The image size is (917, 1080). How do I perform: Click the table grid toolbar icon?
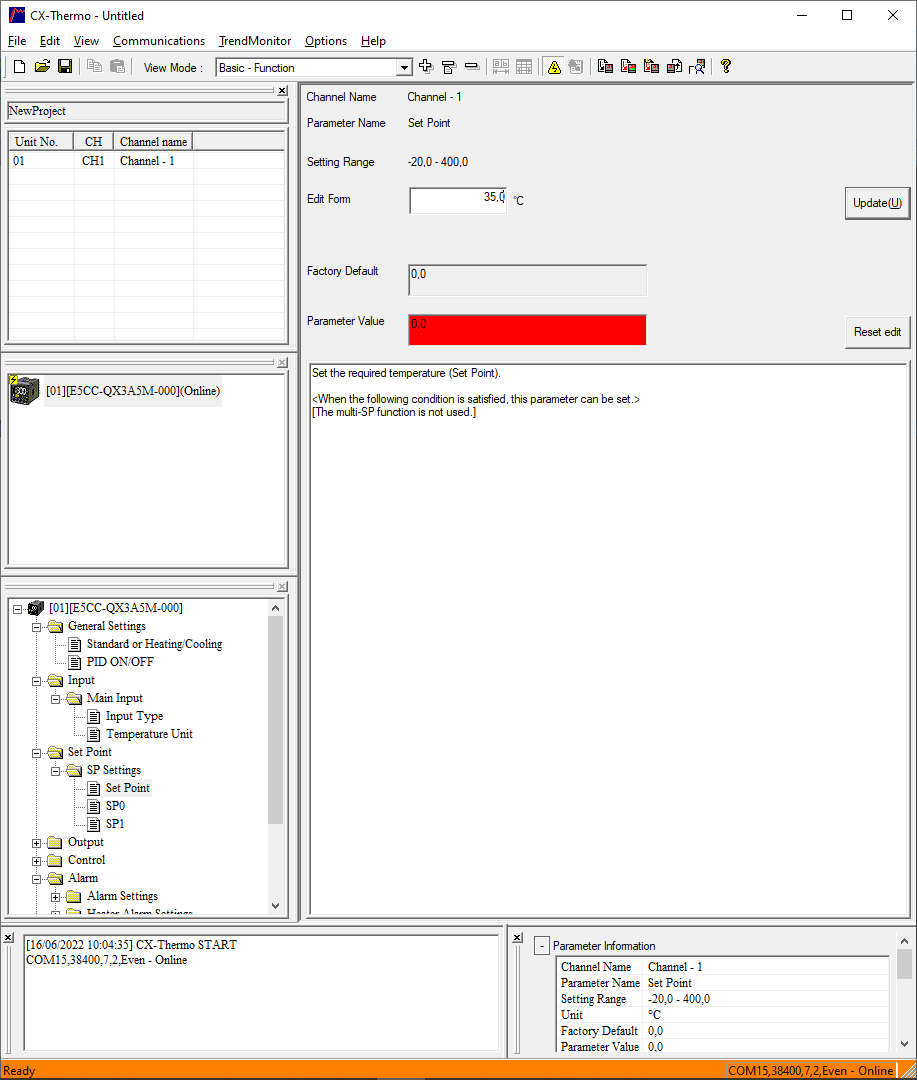pyautogui.click(x=524, y=67)
